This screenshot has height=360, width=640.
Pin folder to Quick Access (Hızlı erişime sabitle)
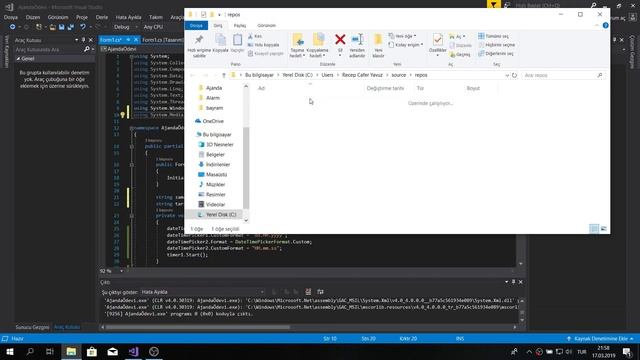pos(199,46)
